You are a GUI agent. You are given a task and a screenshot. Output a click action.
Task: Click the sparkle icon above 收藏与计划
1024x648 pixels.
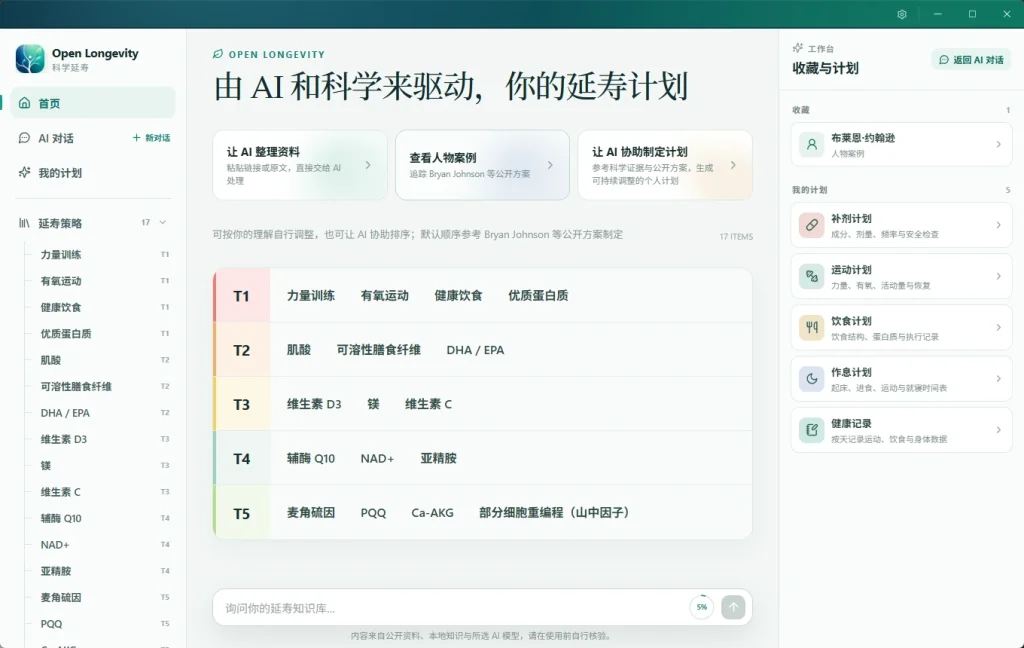click(x=797, y=48)
